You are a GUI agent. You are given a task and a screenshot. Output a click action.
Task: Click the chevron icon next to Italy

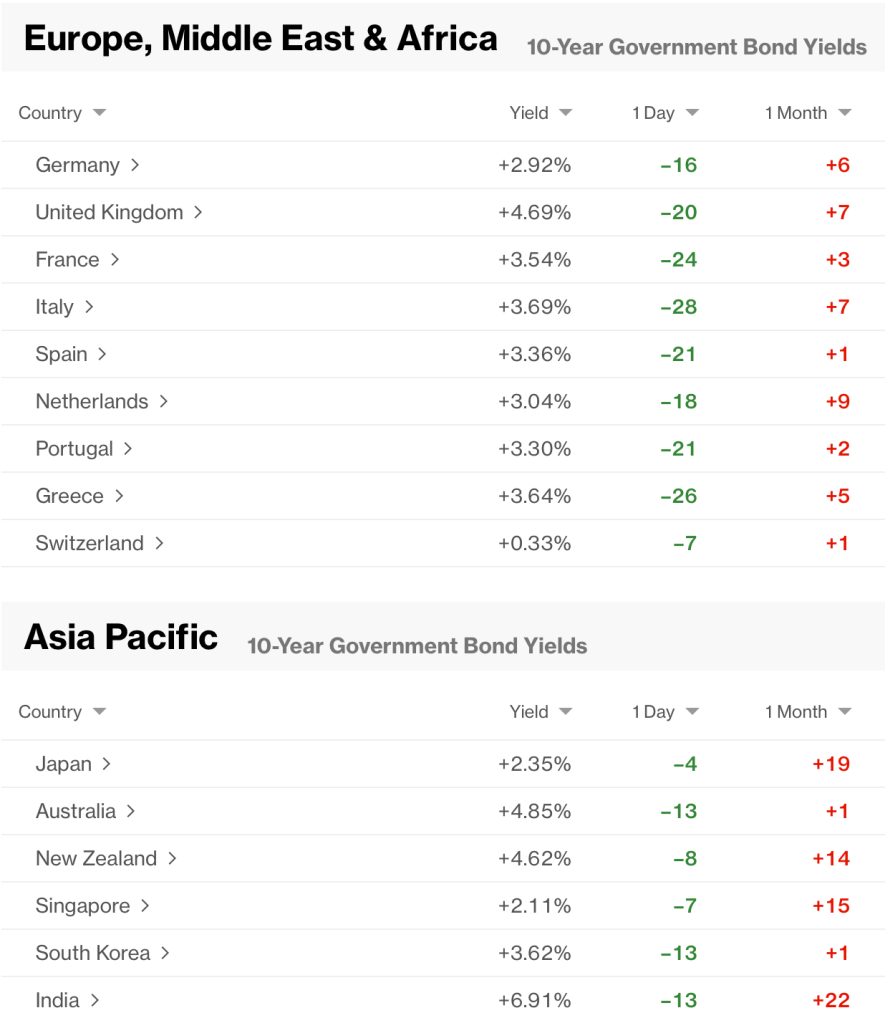89,307
